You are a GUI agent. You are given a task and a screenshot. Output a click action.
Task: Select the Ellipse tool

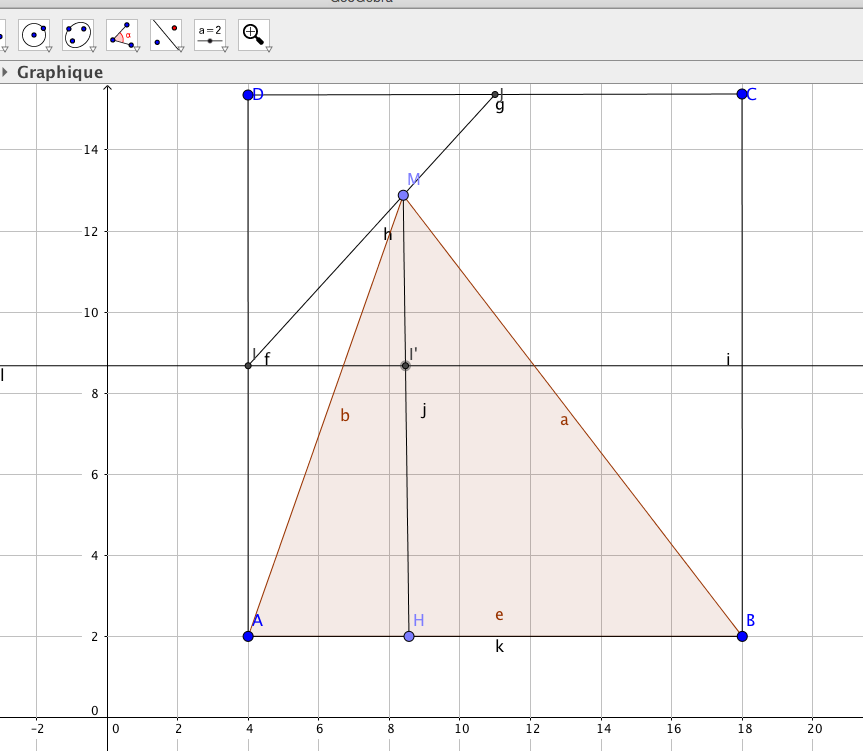[77, 33]
